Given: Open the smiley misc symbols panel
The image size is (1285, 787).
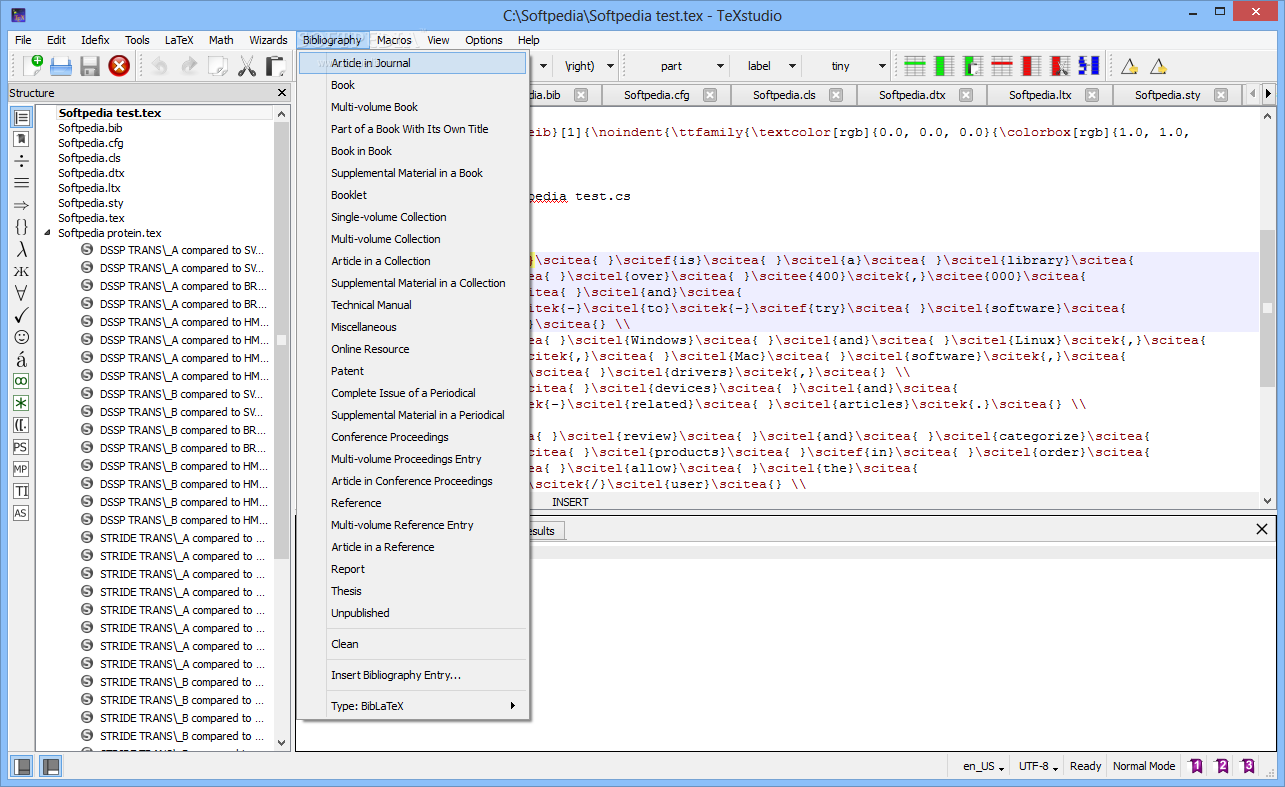Looking at the screenshot, I should pos(21,337).
